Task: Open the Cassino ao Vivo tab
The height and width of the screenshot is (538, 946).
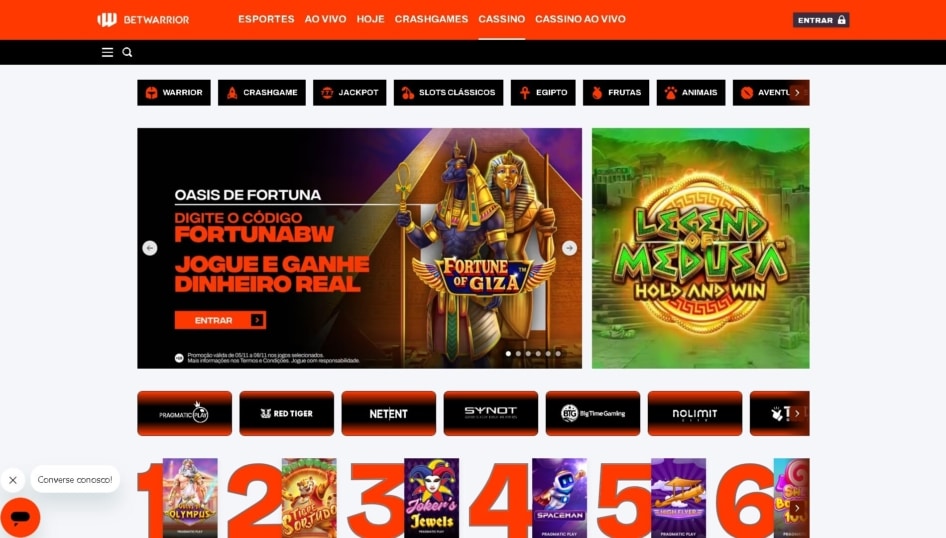Action: tap(580, 19)
